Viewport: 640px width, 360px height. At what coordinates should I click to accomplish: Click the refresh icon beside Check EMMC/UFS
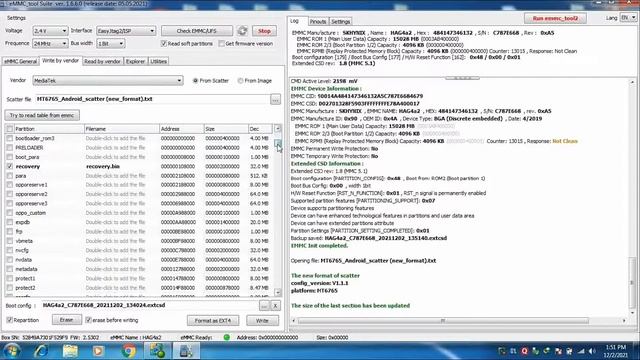[x=242, y=31]
